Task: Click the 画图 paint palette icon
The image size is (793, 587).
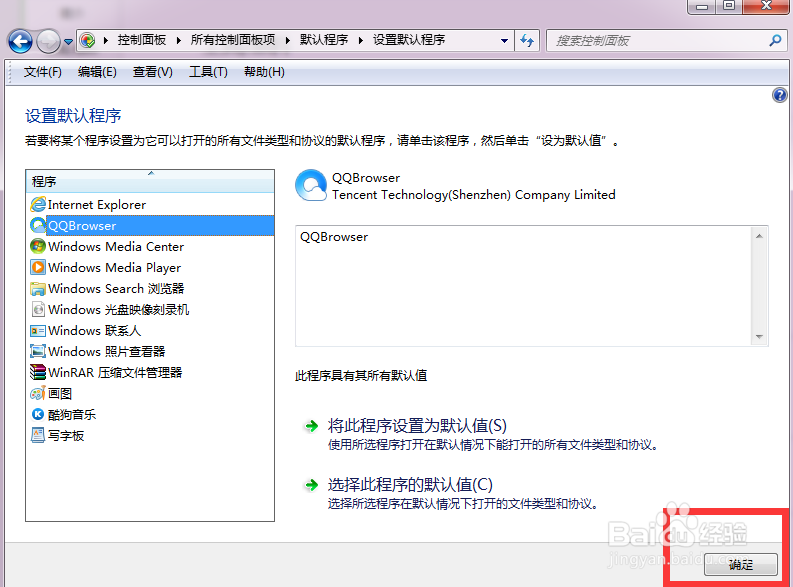Action: [x=38, y=393]
